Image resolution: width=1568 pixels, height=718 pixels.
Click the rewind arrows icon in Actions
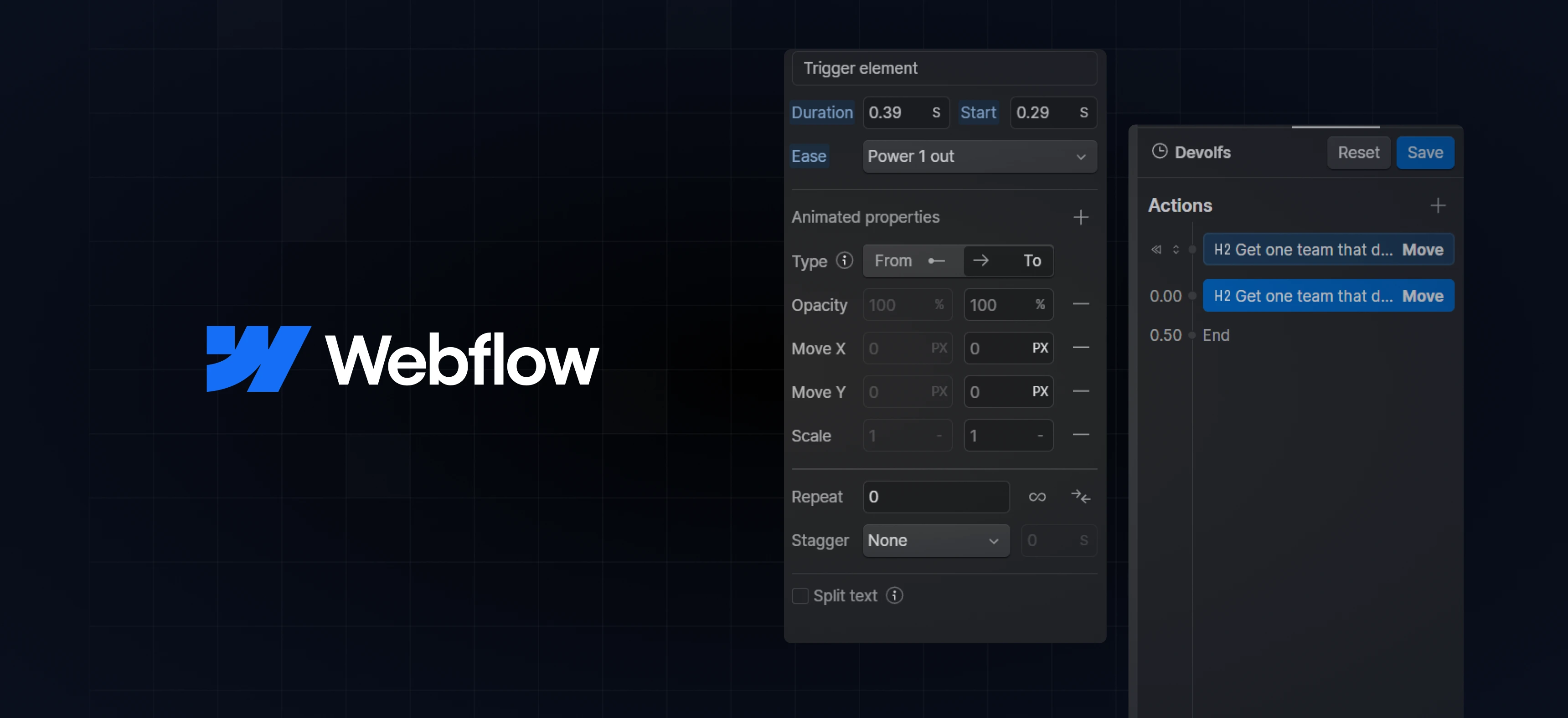[x=1156, y=250]
